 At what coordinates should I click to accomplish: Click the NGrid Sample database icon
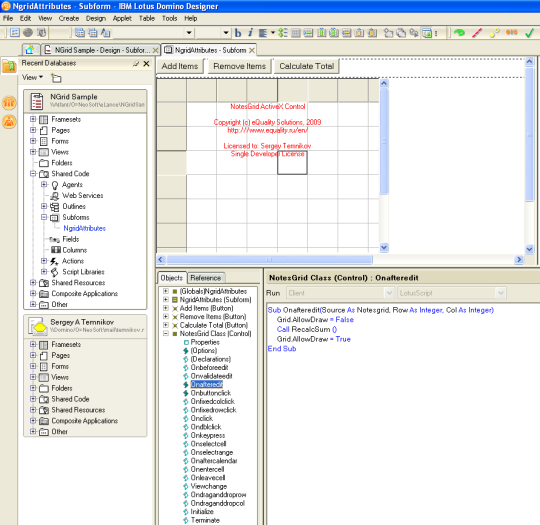click(x=37, y=101)
